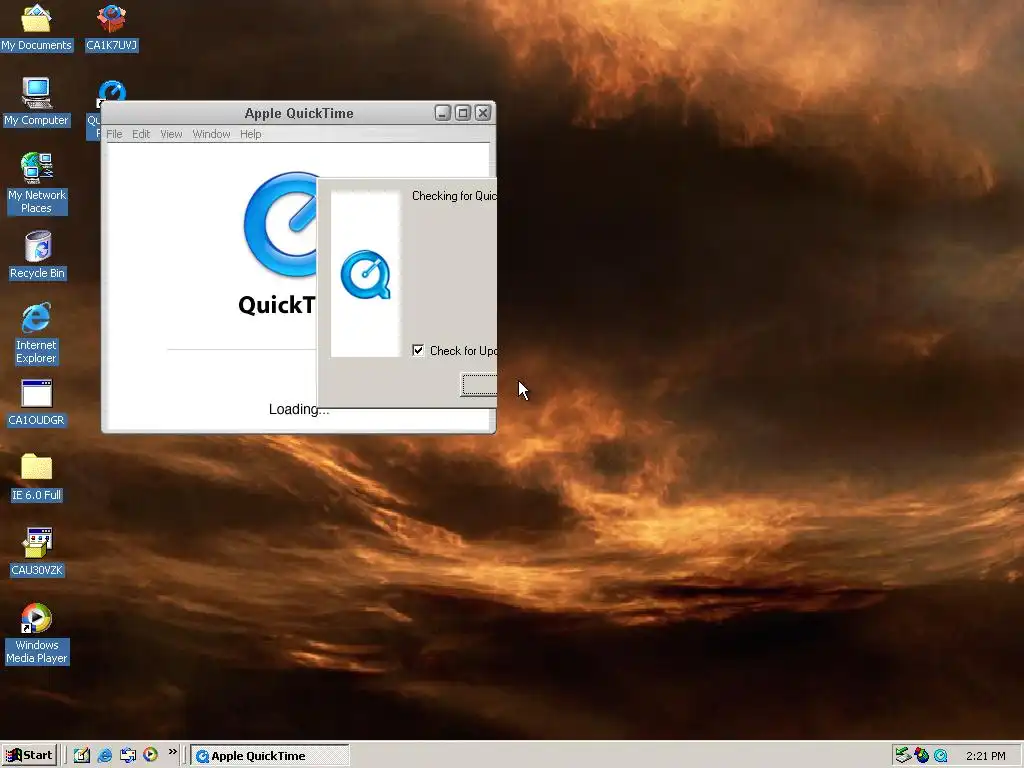The width and height of the screenshot is (1024, 768).
Task: Click the Safely Remove Hardware tray icon
Action: (903, 755)
